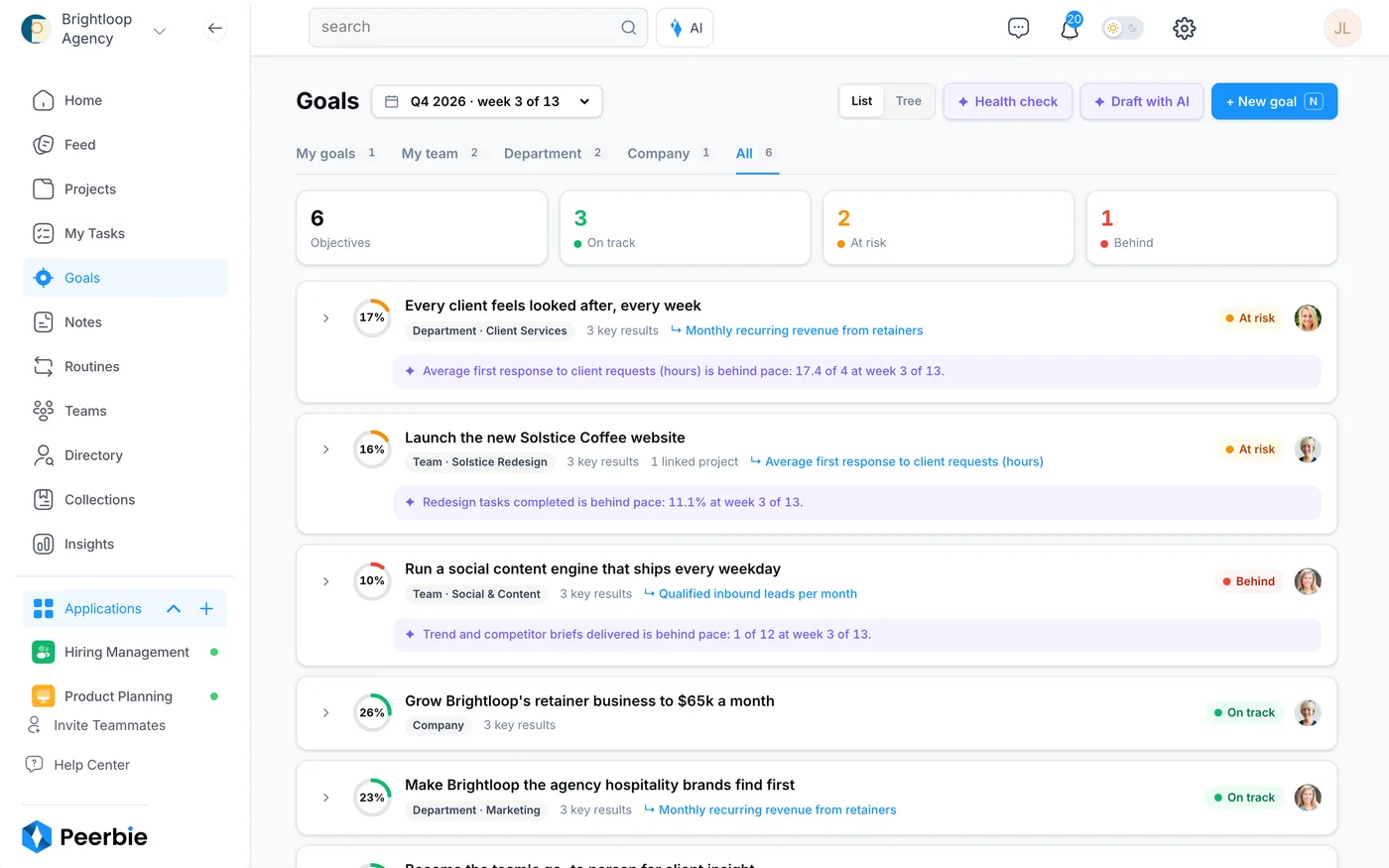1389x868 pixels.
Task: Go to Home in the sidebar
Action: [x=125, y=100]
